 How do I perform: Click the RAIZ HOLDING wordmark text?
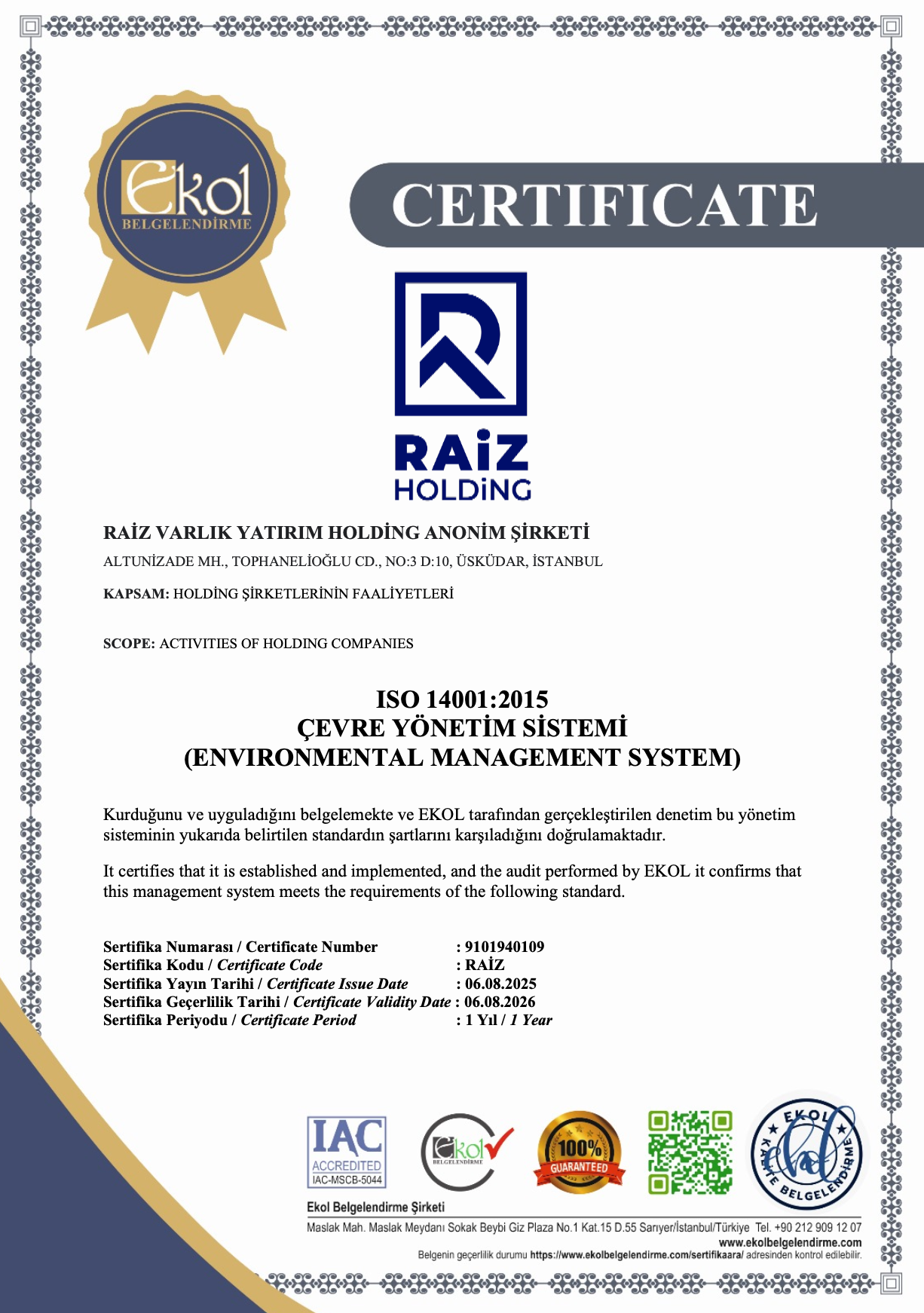tap(461, 467)
